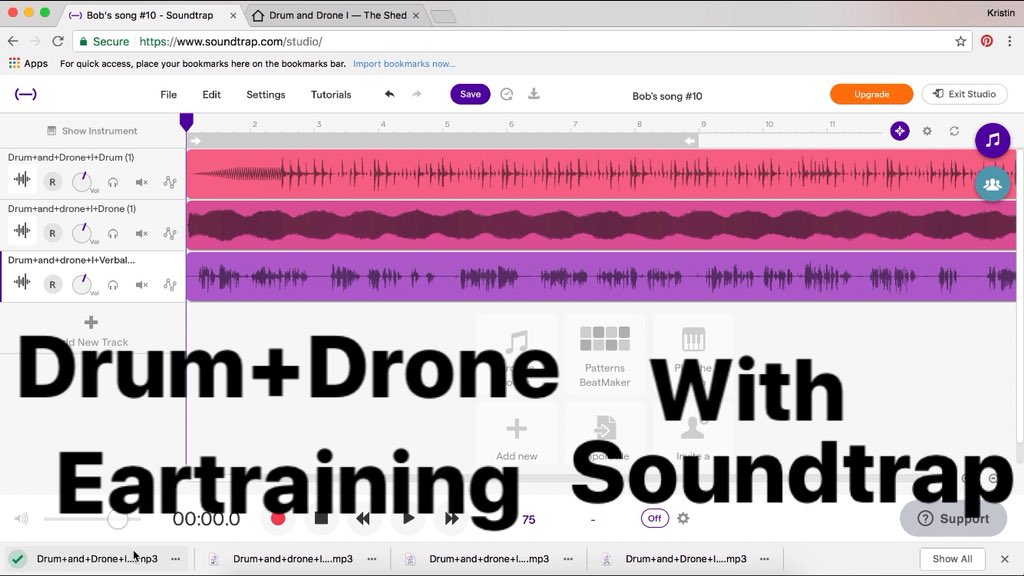
Task: Open the music loops library button
Action: 992,140
